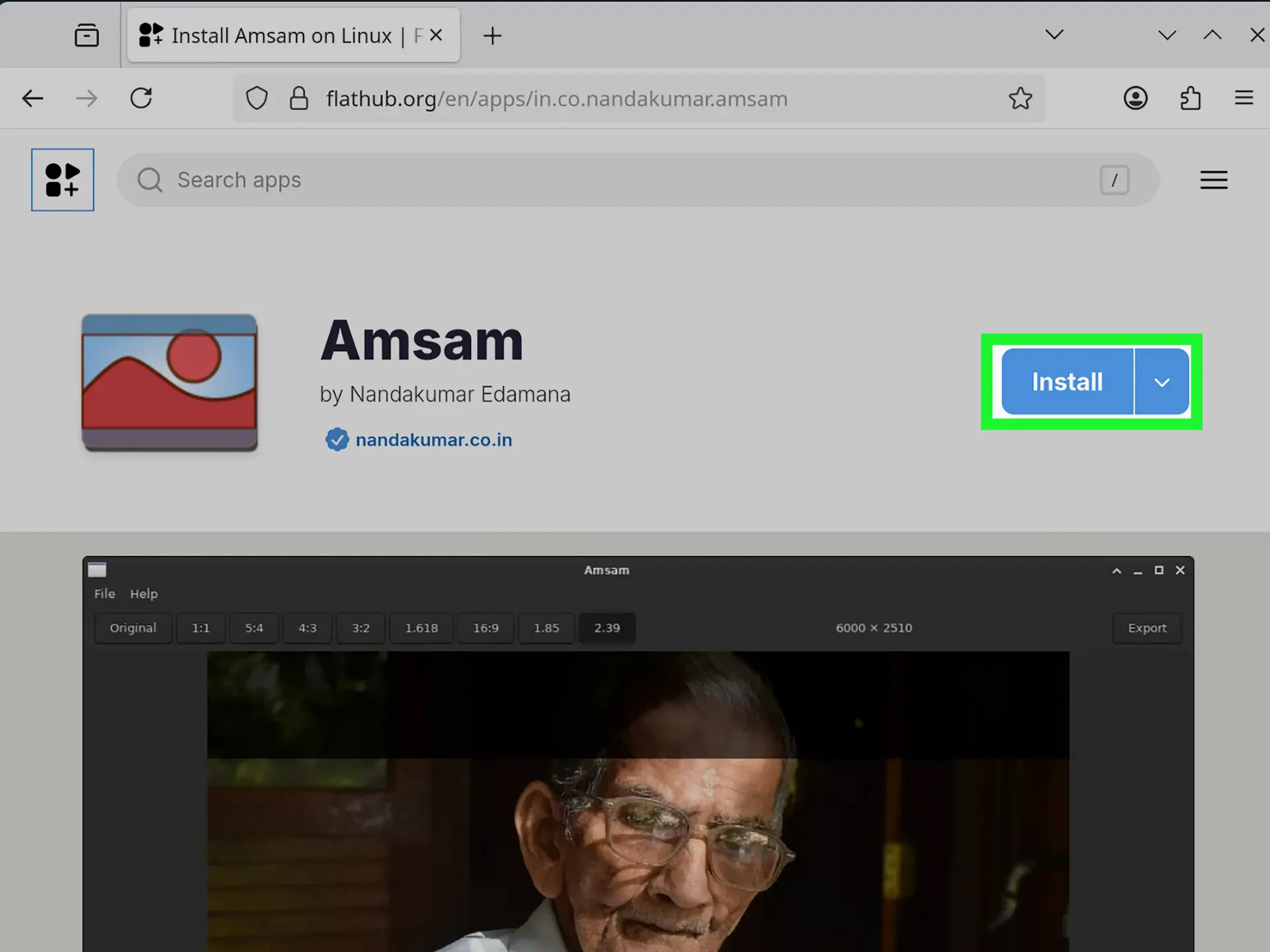Image resolution: width=1270 pixels, height=952 pixels.
Task: Go to Flathub home logo
Action: 63,180
